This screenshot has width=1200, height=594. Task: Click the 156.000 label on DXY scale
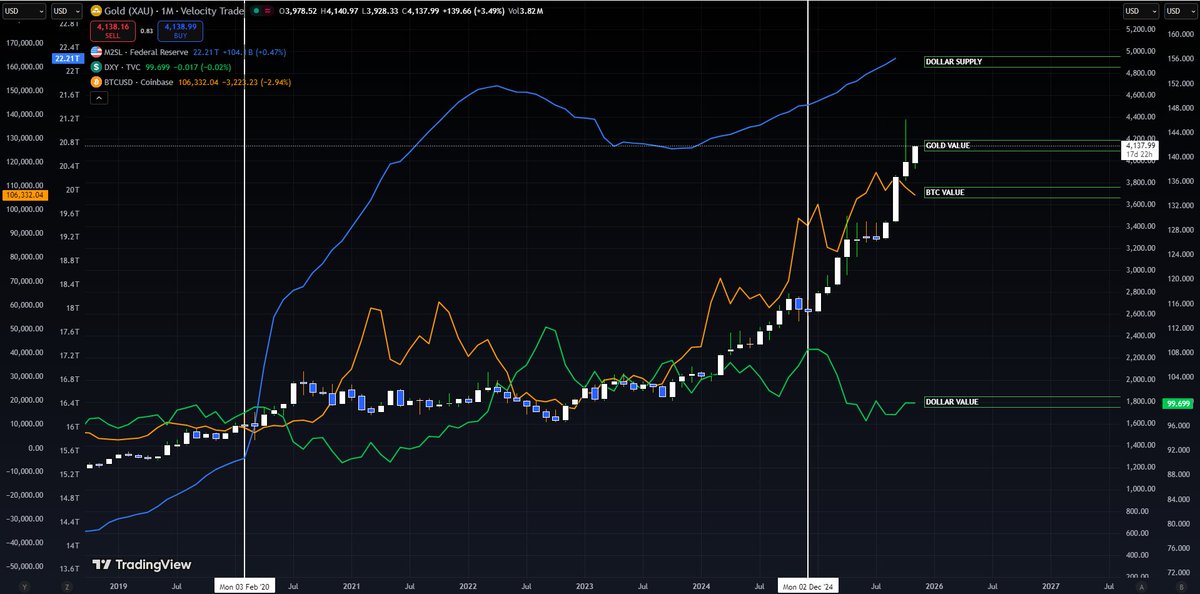point(1180,57)
